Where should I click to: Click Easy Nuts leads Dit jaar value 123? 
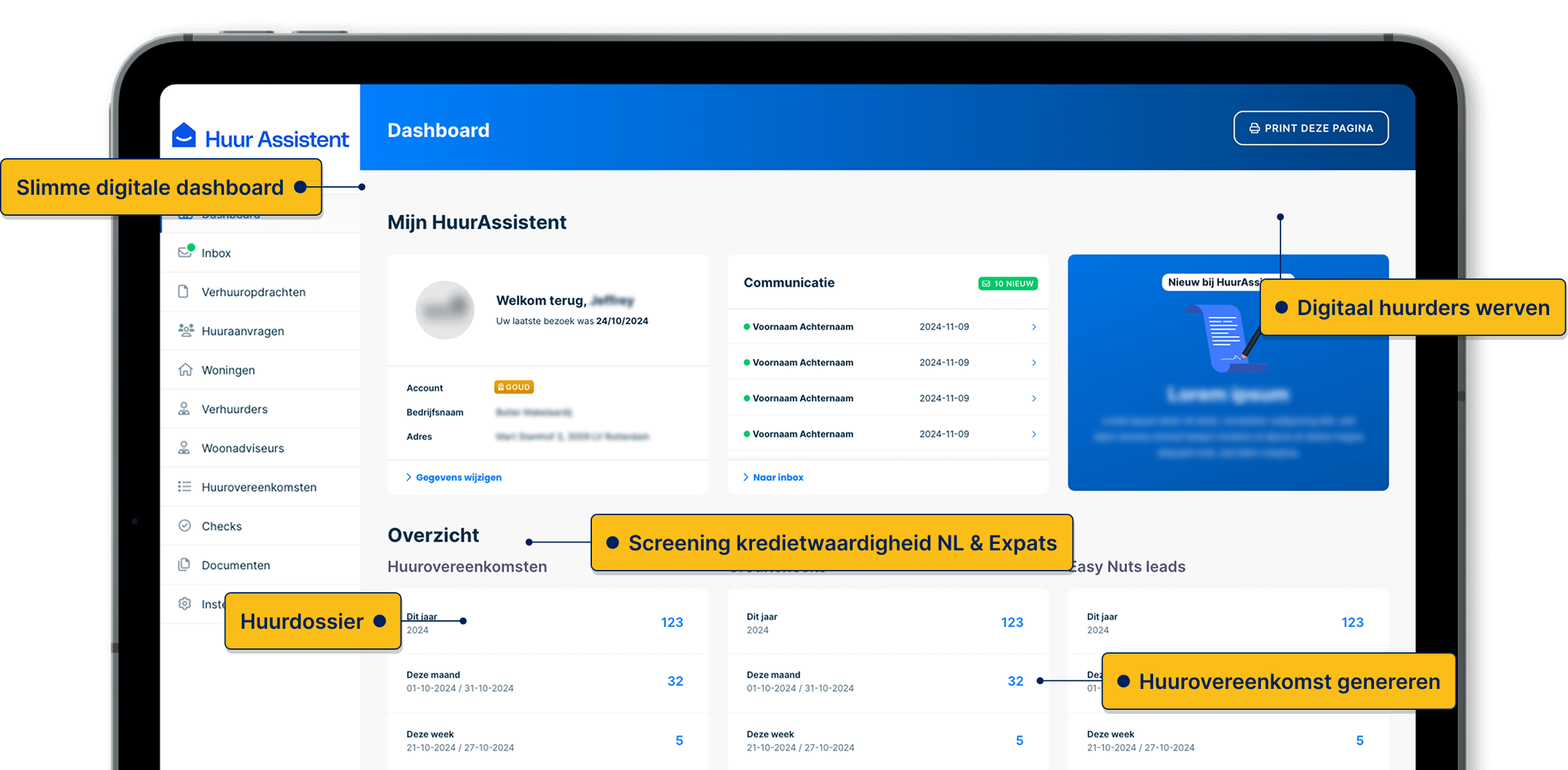pos(1352,622)
